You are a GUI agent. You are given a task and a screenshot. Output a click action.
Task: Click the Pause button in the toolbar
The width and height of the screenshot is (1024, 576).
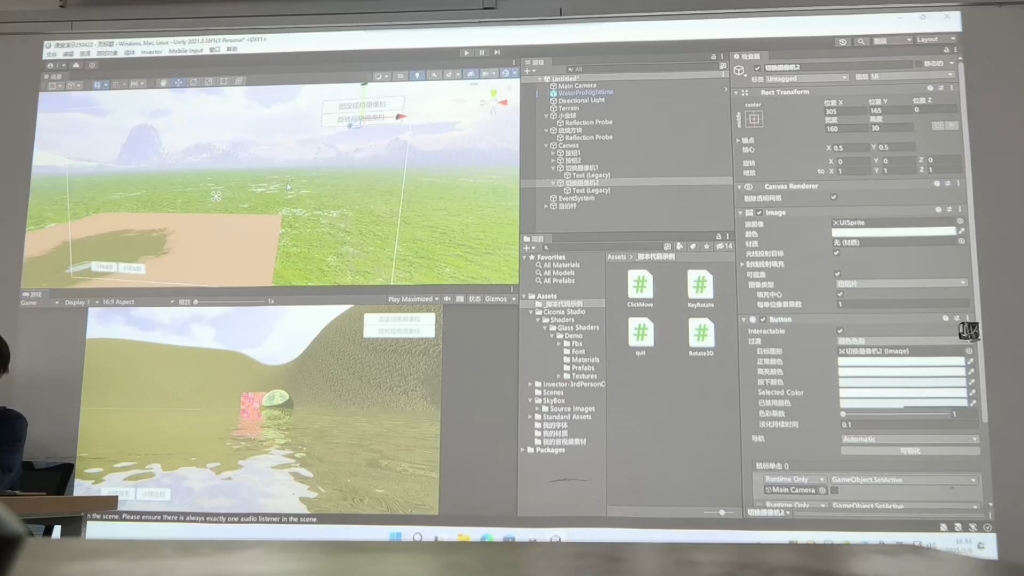(482, 53)
